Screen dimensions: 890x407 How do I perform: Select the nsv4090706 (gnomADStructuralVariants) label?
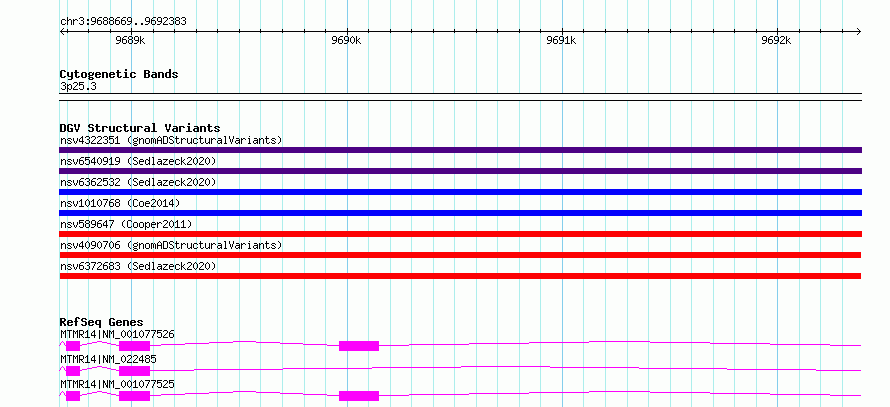point(171,245)
